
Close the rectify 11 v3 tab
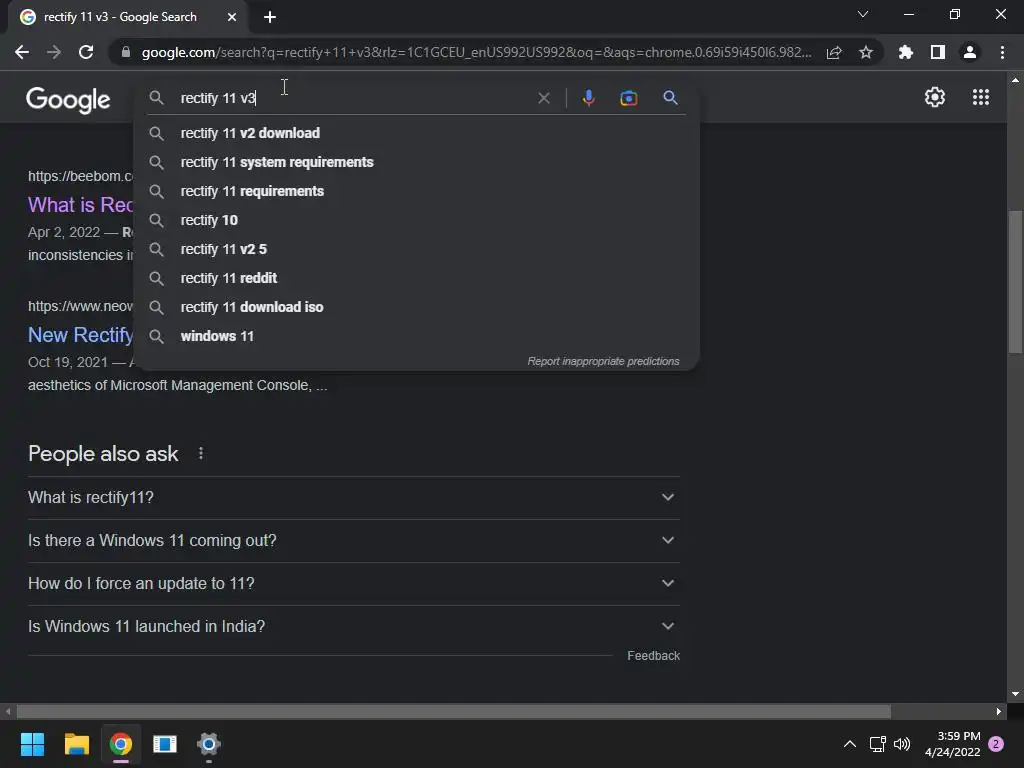tap(232, 18)
